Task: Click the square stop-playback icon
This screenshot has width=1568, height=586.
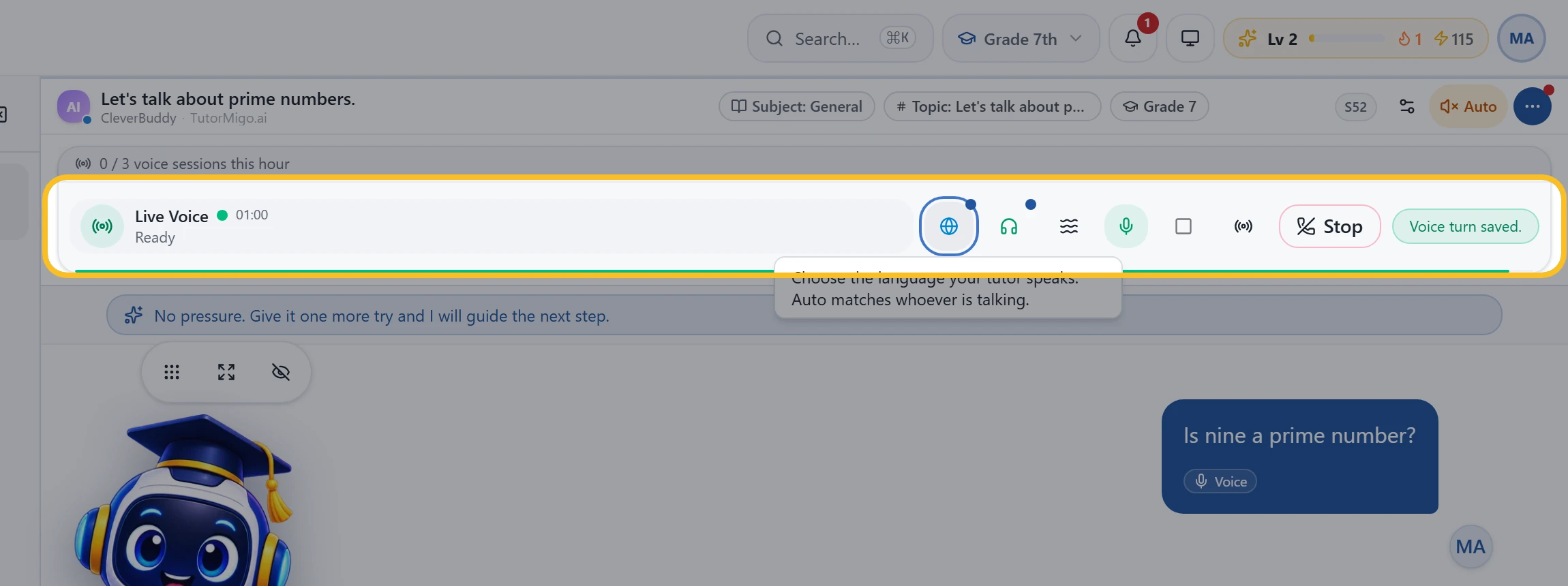Action: pos(1183,226)
